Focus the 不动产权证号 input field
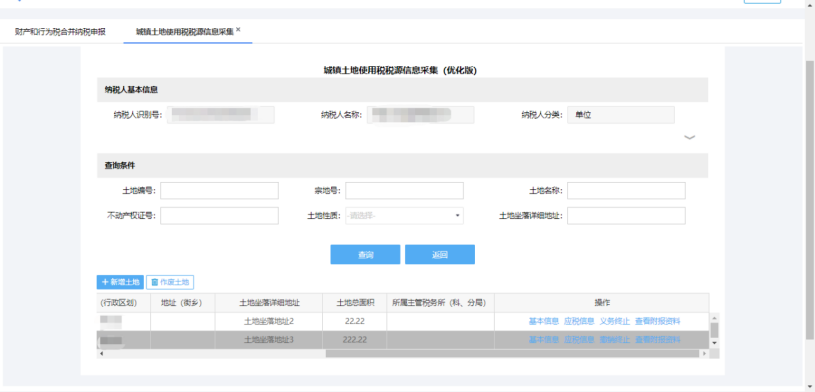The height and width of the screenshot is (392, 815). pos(219,216)
